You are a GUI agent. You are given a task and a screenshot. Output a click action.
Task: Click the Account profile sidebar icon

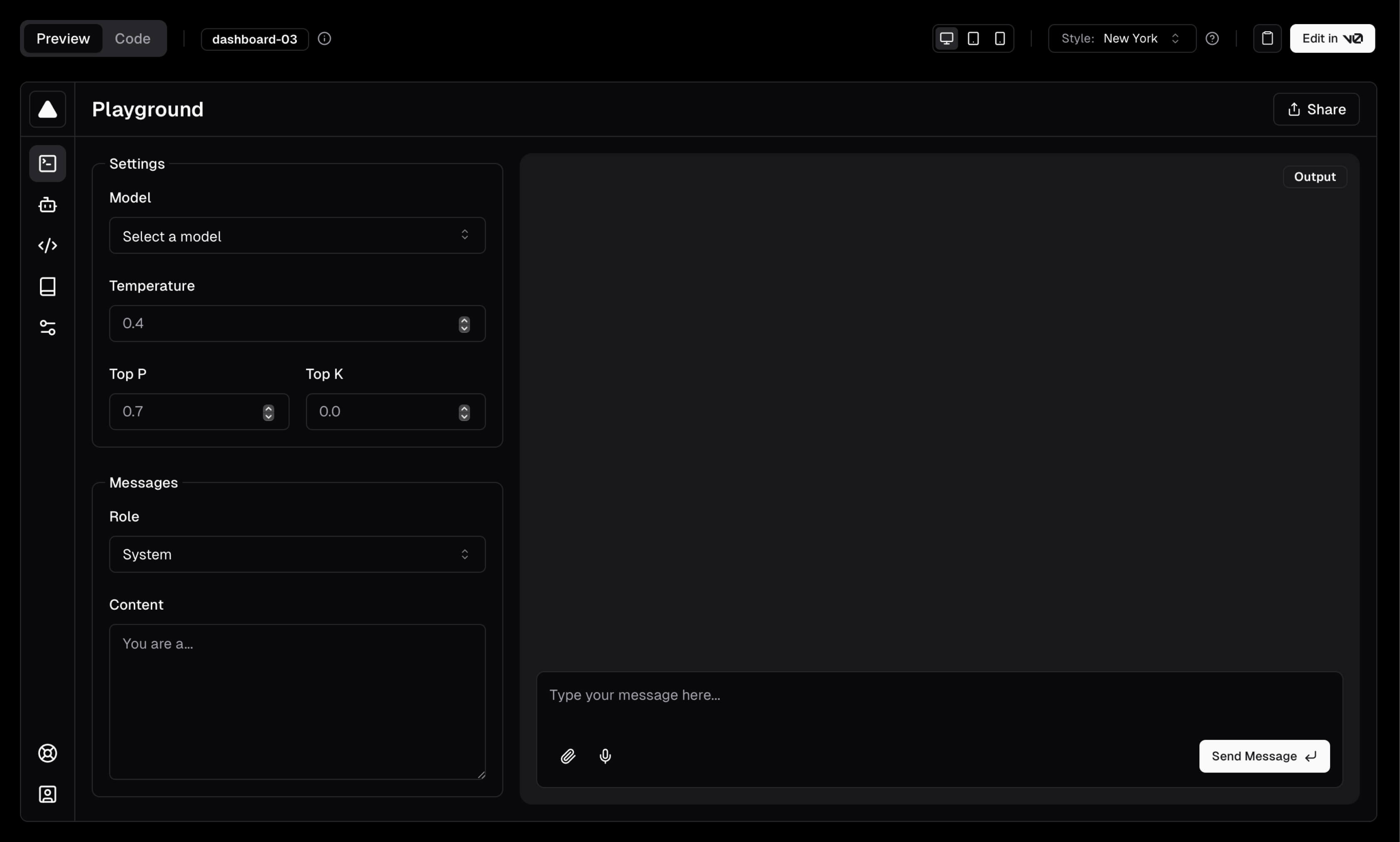[x=47, y=794]
